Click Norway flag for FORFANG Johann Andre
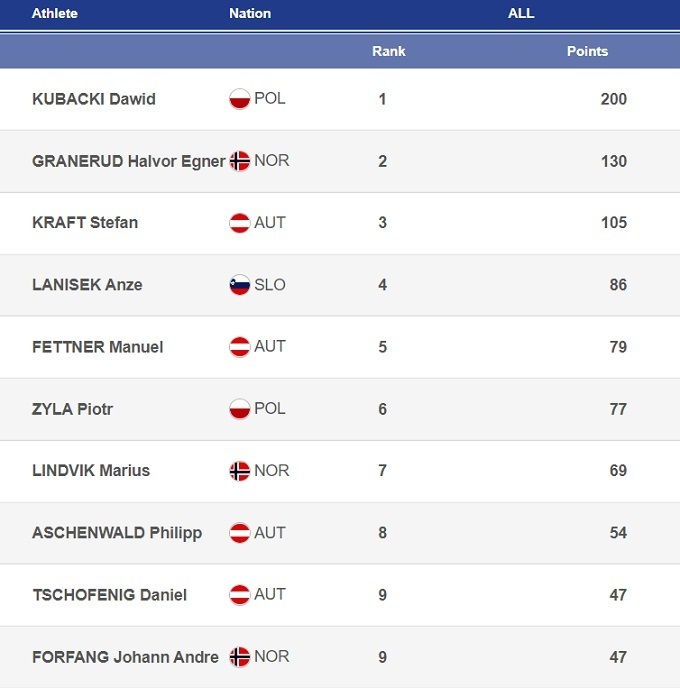Image resolution: width=680 pixels, height=688 pixels. point(239,657)
